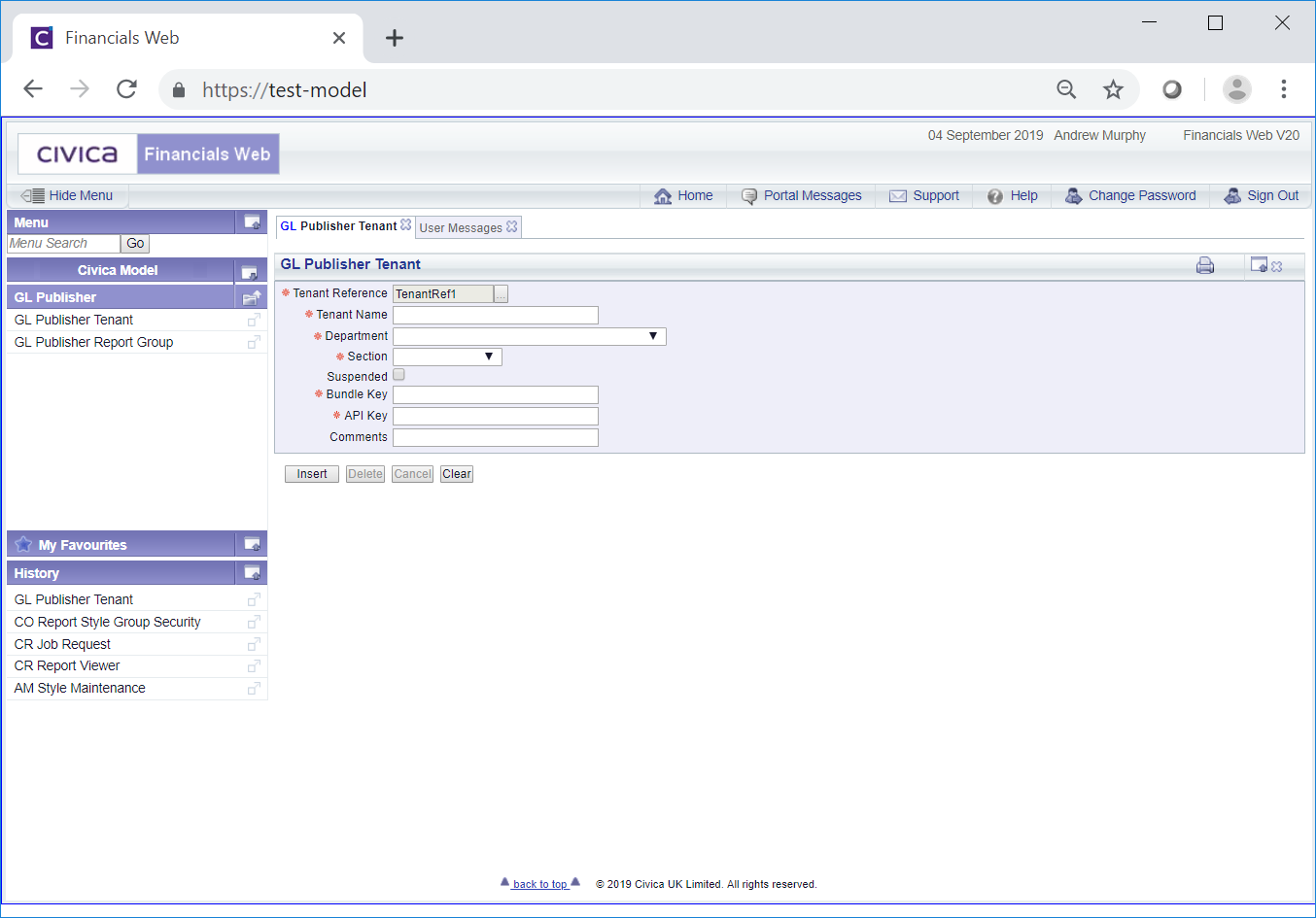
Task: Close the GL Publisher Tenant form panel
Action: [1277, 266]
